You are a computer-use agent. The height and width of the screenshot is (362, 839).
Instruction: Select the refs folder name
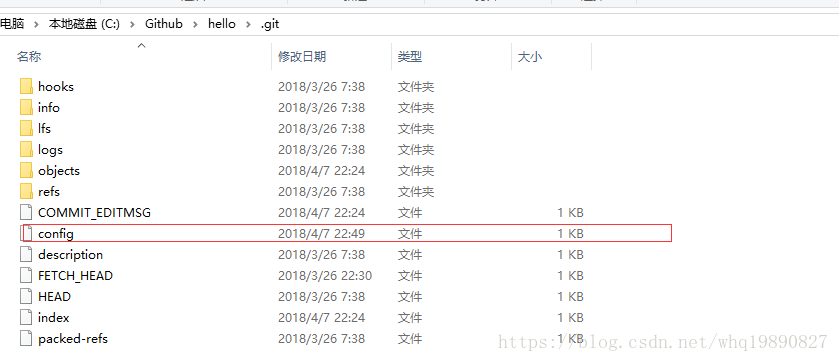tap(49, 191)
